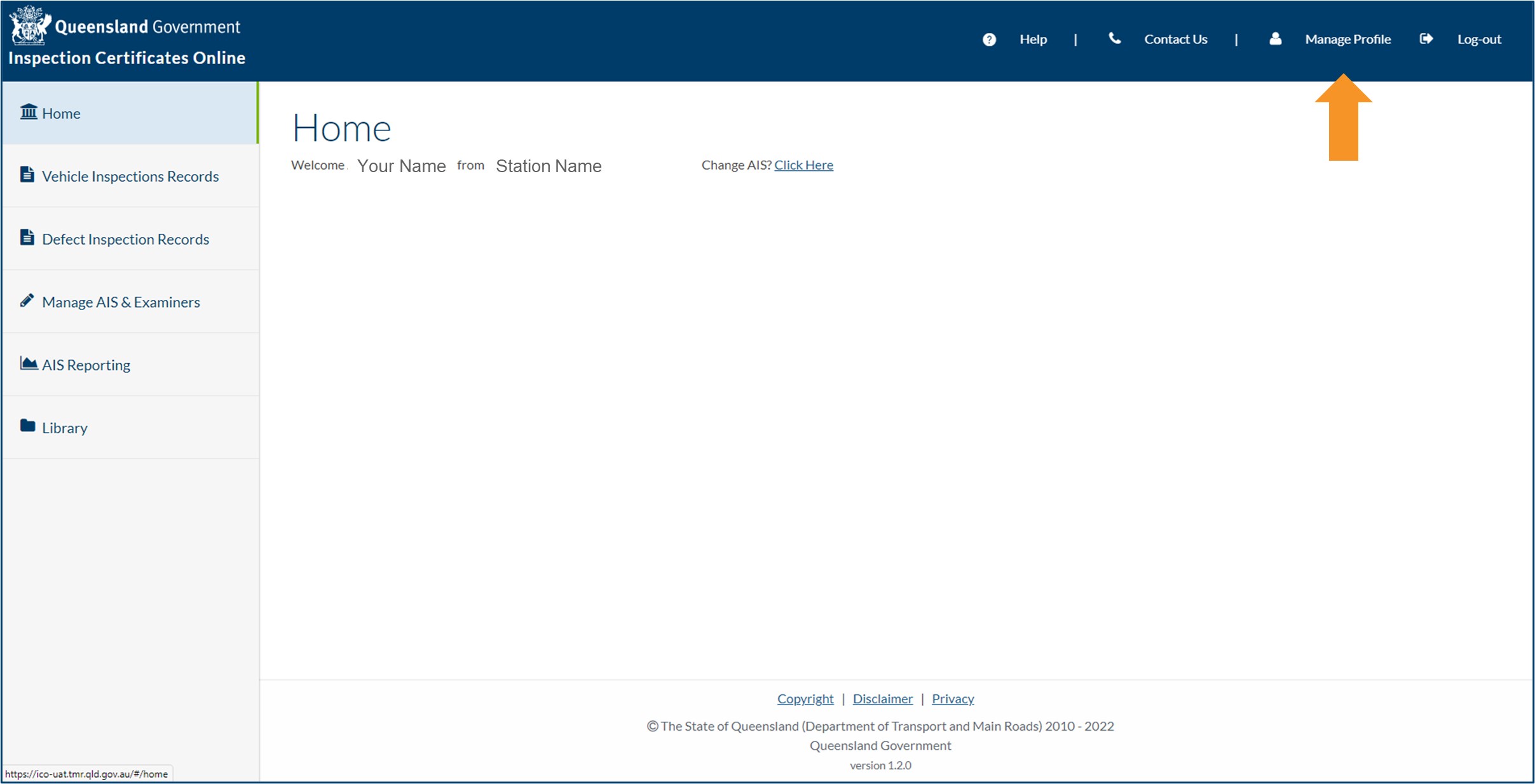Open the Help link in header
Screen dimensions: 1535x784
click(1033, 39)
